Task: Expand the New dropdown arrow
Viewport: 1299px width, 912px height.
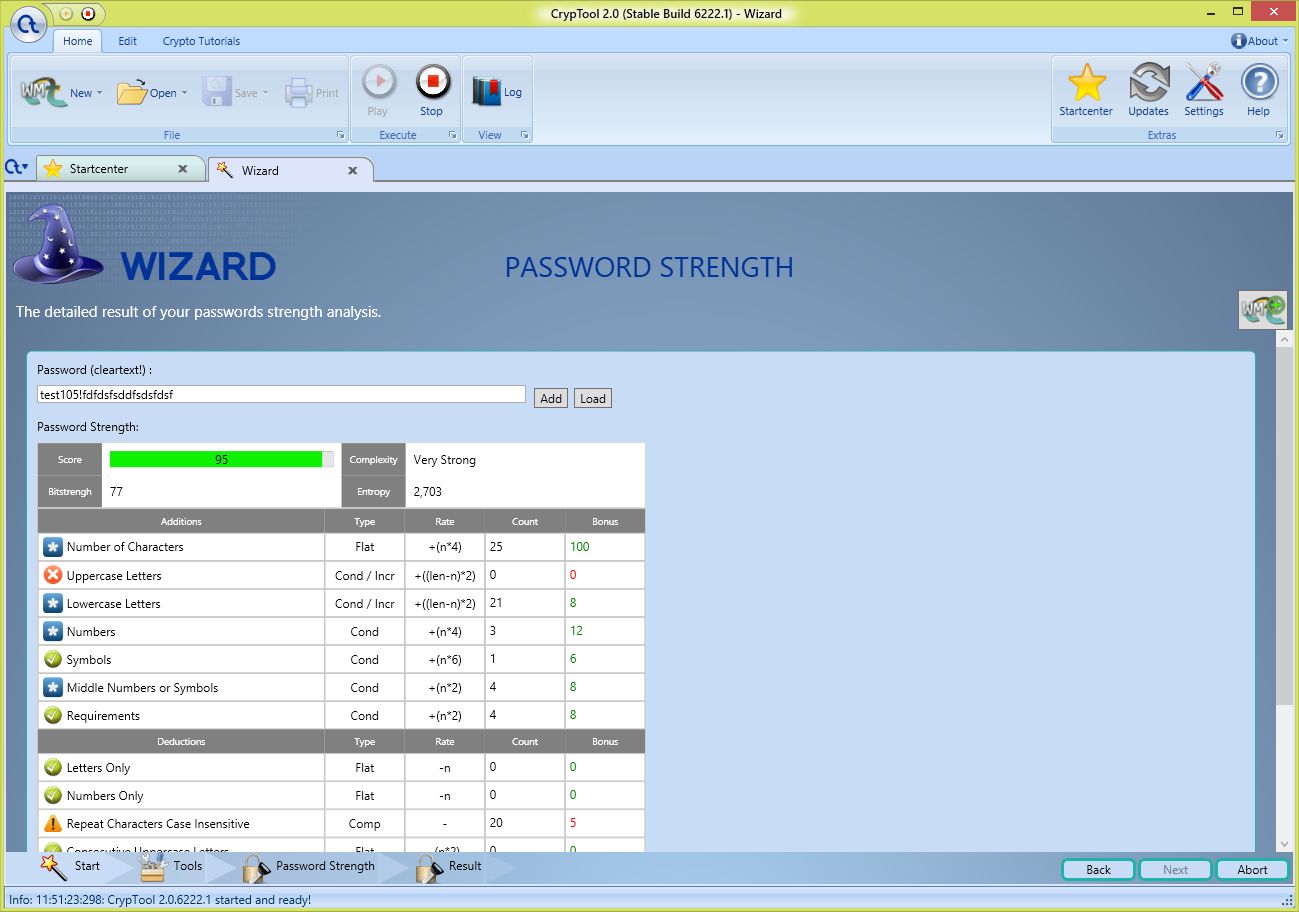Action: [x=100, y=94]
